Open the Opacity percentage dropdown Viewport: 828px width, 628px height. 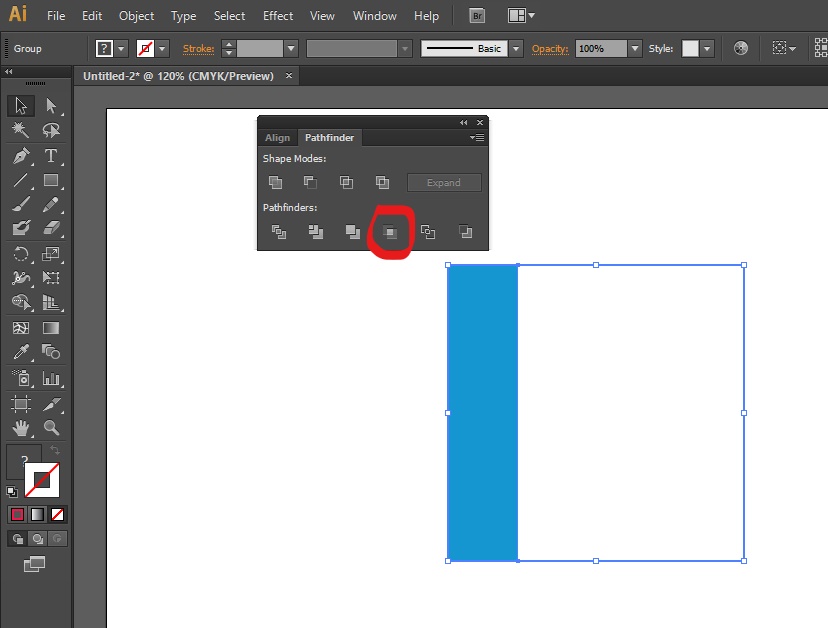pos(634,48)
